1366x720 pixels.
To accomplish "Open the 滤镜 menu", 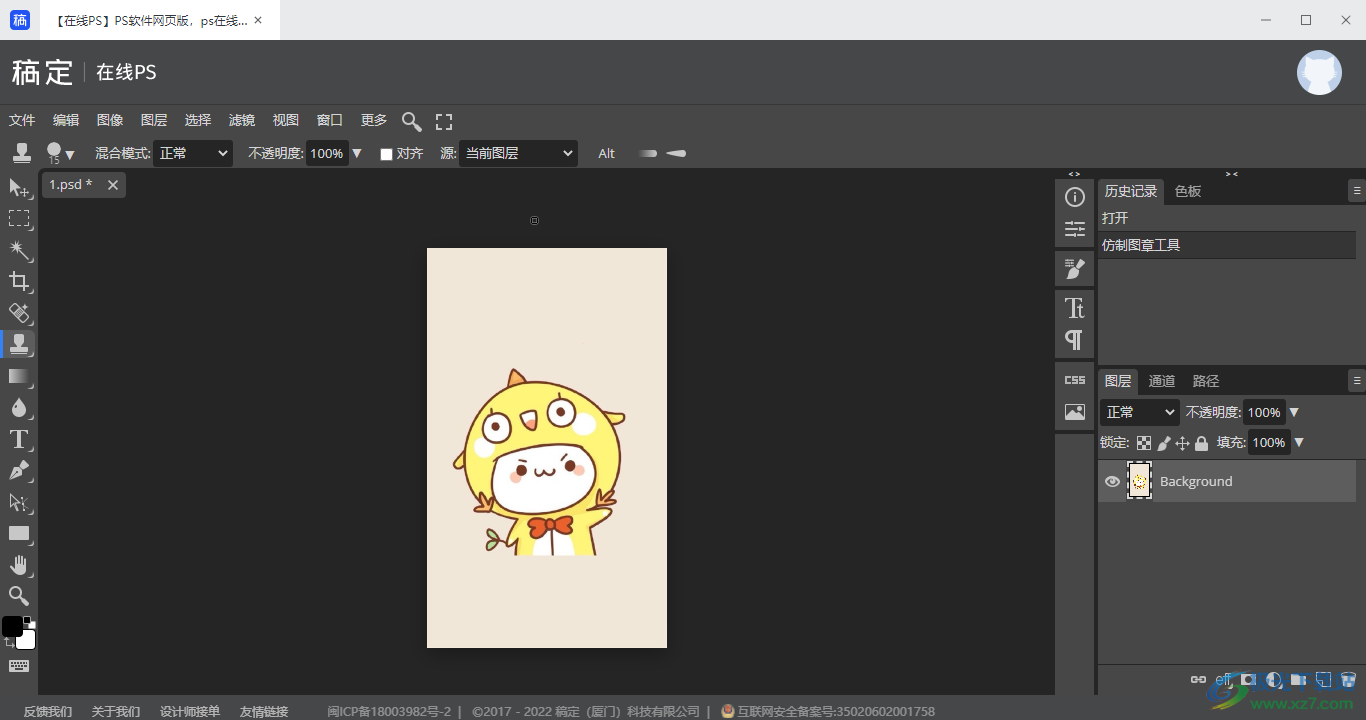I will (x=242, y=120).
